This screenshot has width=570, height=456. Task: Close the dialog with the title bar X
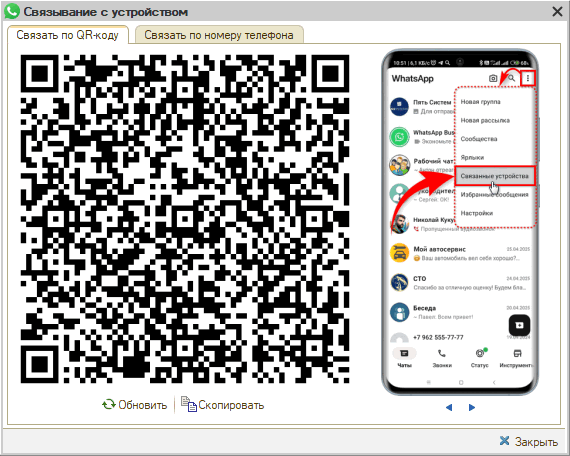(x=557, y=12)
